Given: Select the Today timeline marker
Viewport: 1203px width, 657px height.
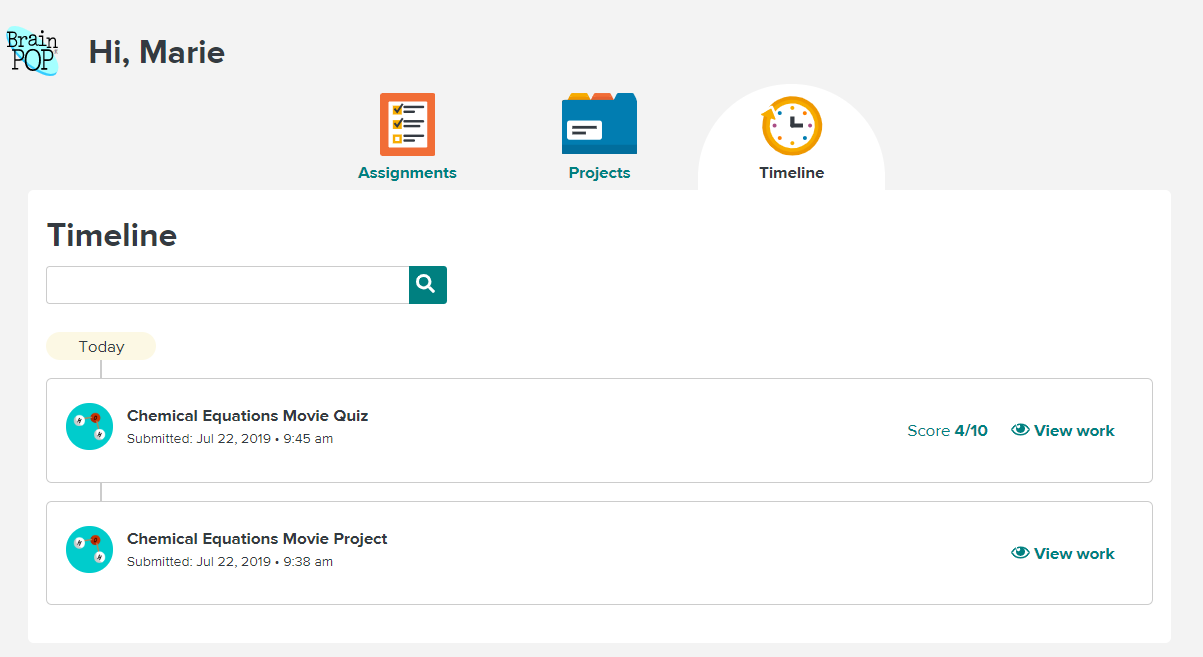Looking at the screenshot, I should click(101, 347).
